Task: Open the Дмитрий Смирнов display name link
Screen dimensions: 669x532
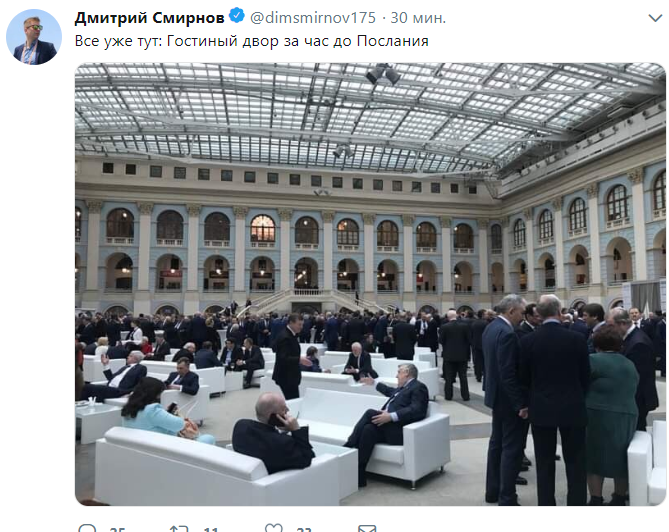Action: coord(149,17)
